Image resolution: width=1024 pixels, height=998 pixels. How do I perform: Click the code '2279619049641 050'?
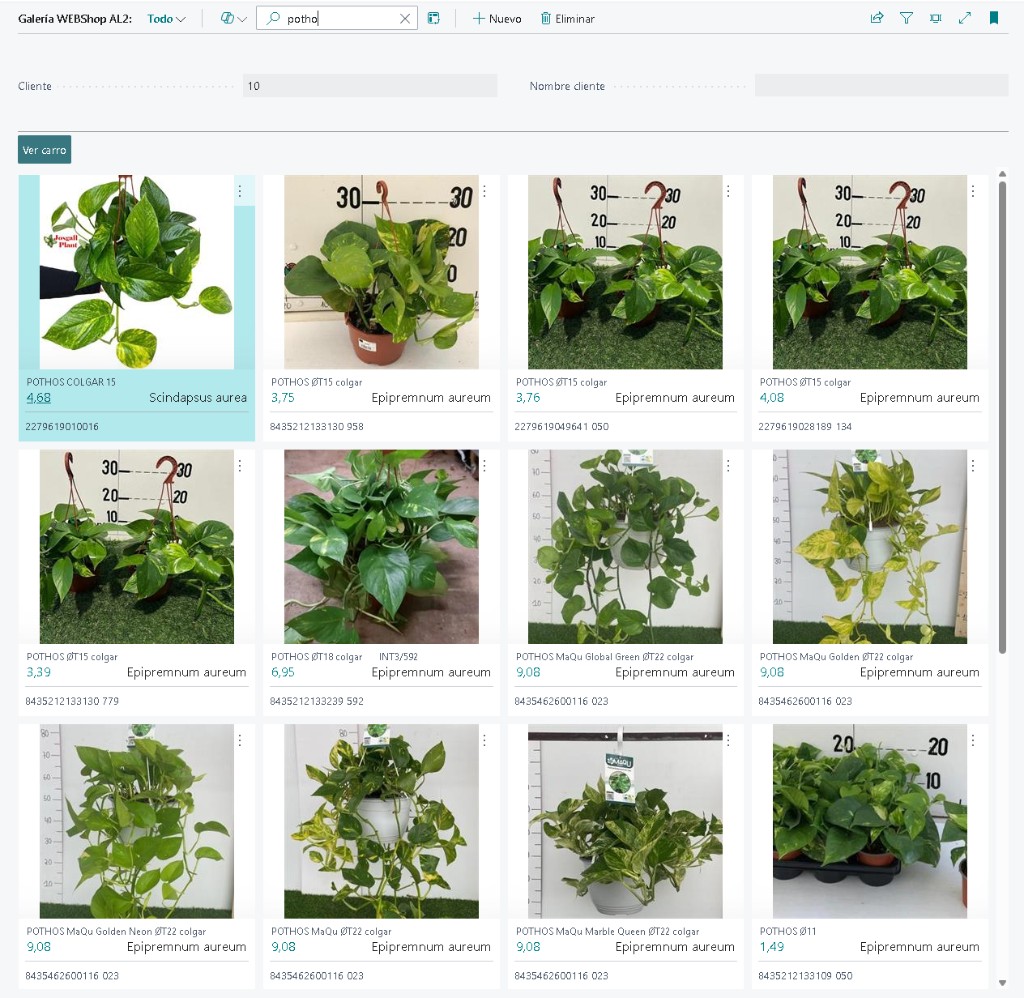[x=562, y=427]
